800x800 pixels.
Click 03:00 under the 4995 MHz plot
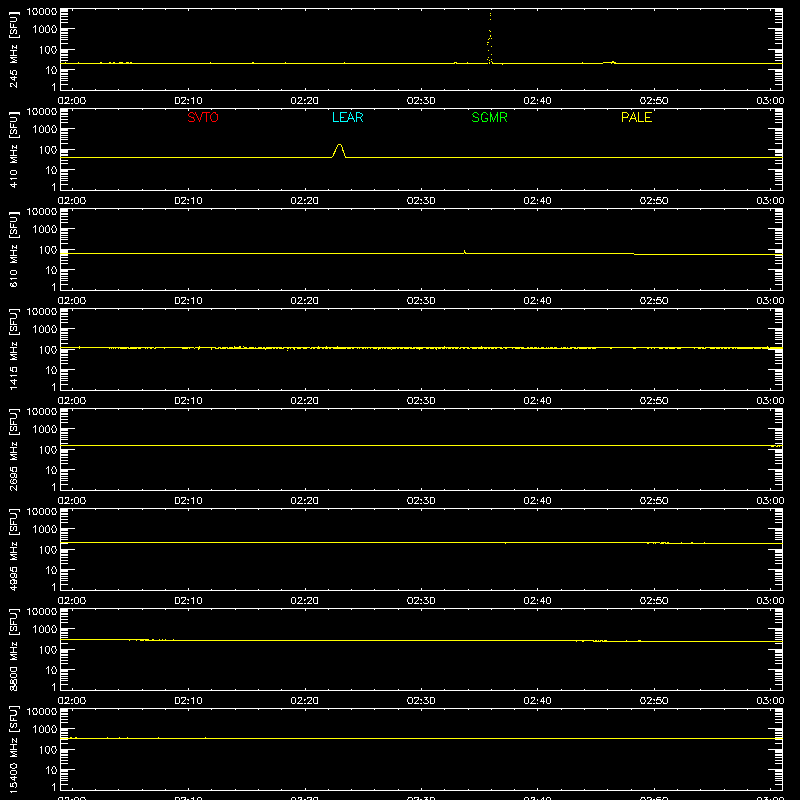[770, 601]
